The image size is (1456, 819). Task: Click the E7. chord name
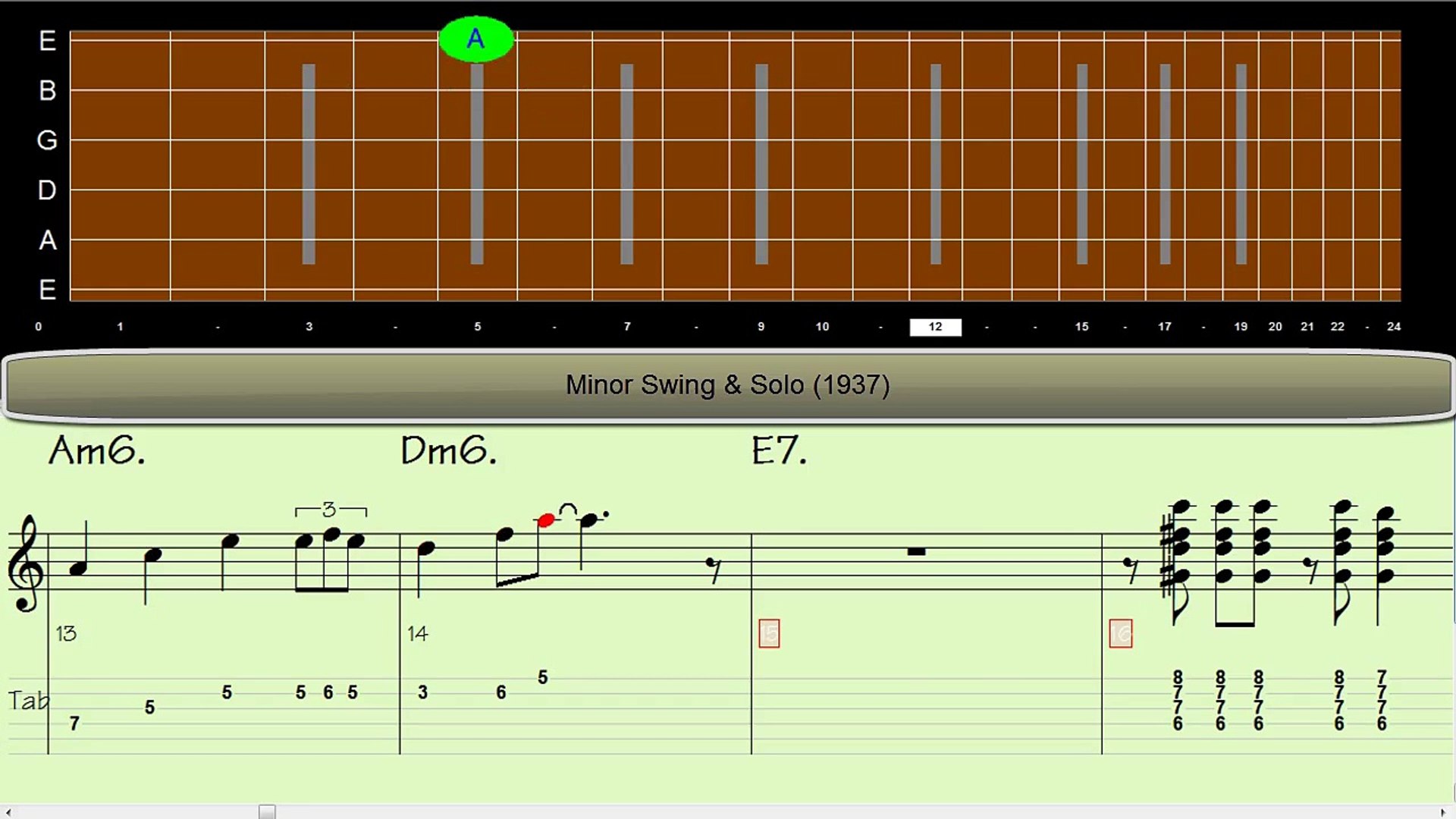pos(780,451)
